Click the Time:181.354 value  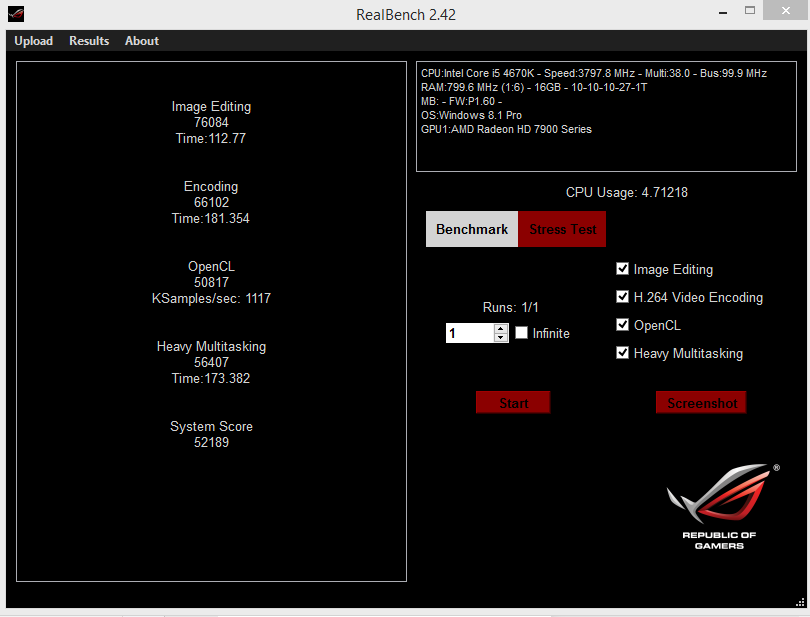click(211, 219)
